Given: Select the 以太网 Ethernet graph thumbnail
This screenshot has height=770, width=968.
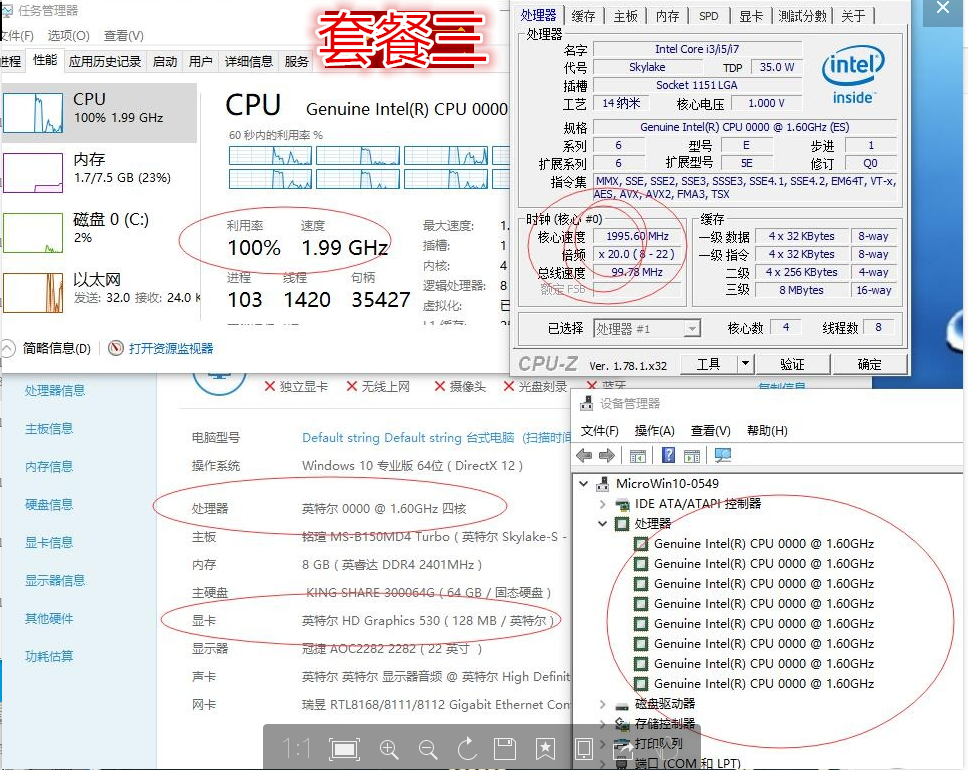Looking at the screenshot, I should (x=33, y=293).
